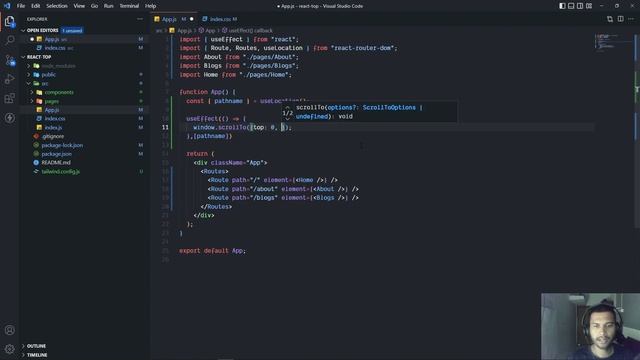Viewport: 640px width, 360px height.
Task: Click the node_modules folder icon
Action: [x=36, y=66]
